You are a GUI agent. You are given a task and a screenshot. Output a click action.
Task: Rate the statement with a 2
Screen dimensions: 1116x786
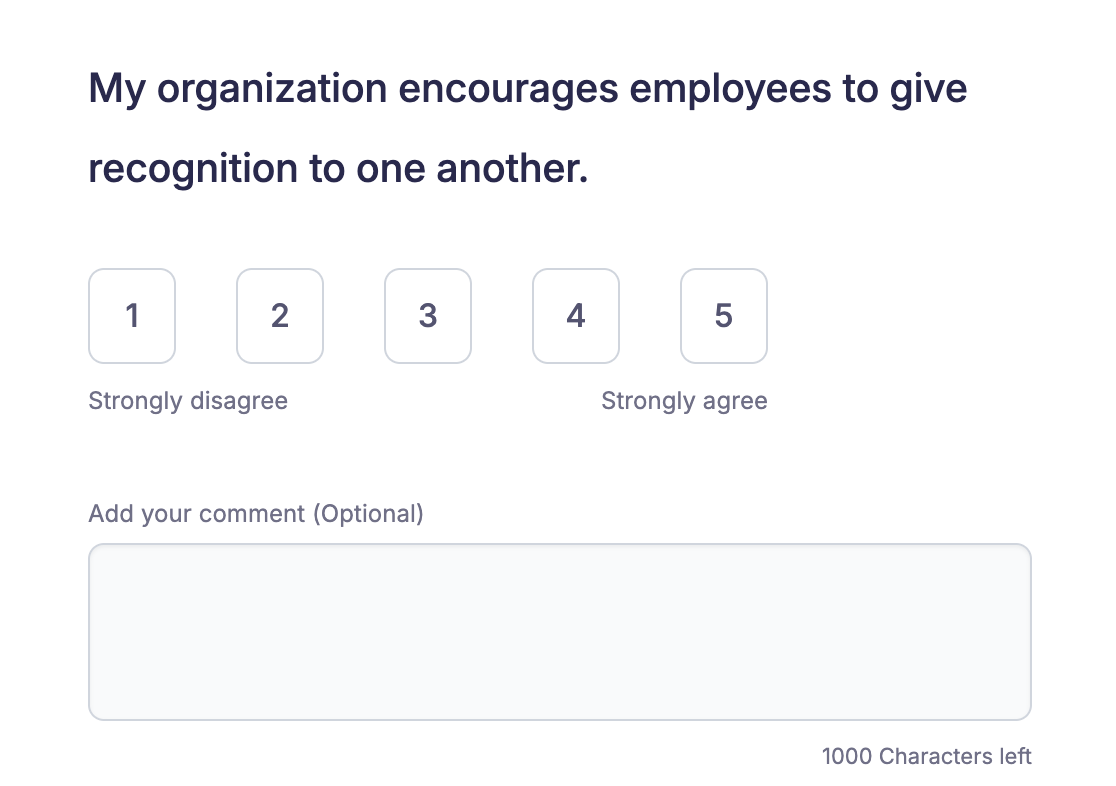(280, 316)
